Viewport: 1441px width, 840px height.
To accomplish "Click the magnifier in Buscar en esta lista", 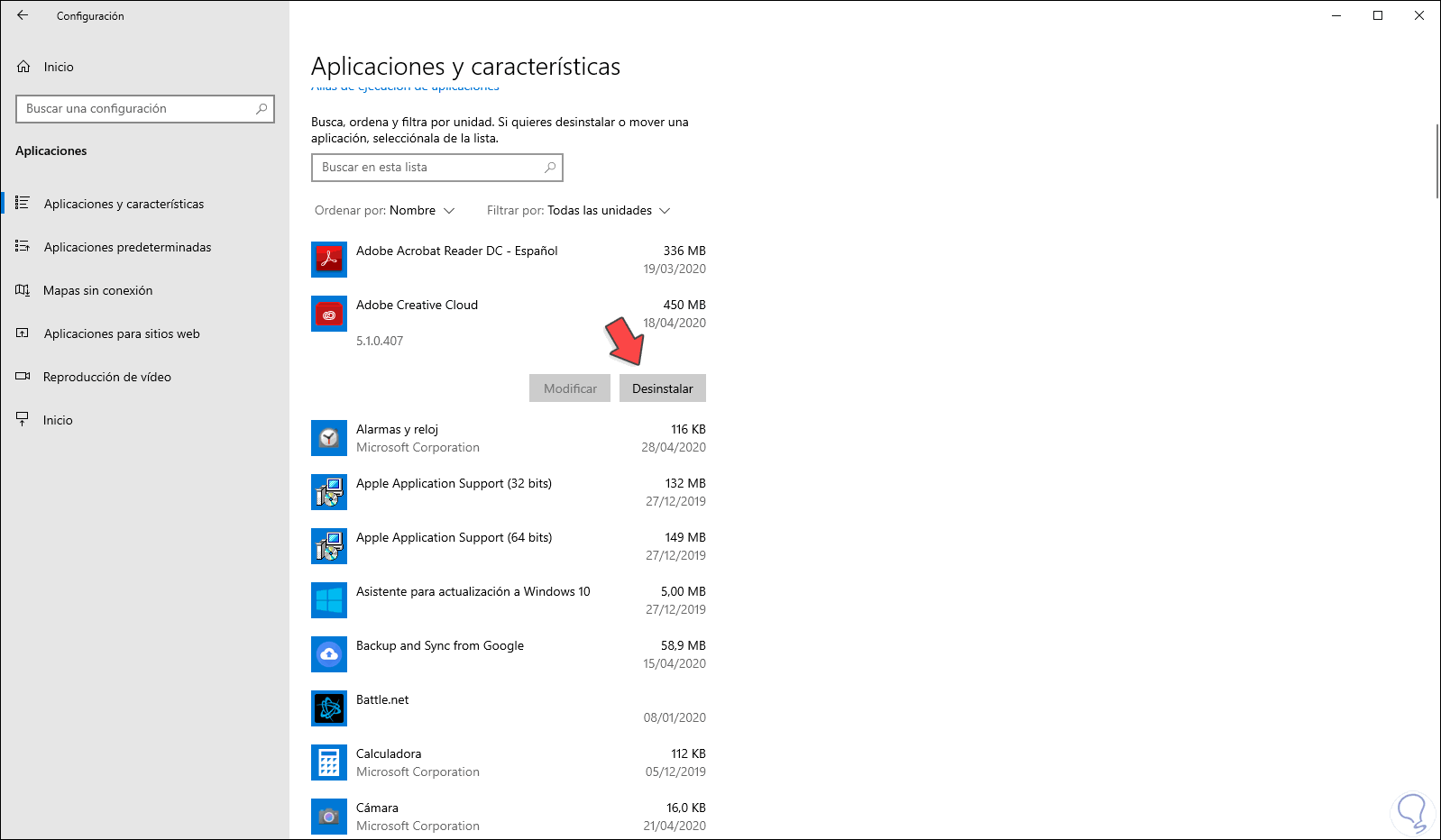I will coord(550,168).
